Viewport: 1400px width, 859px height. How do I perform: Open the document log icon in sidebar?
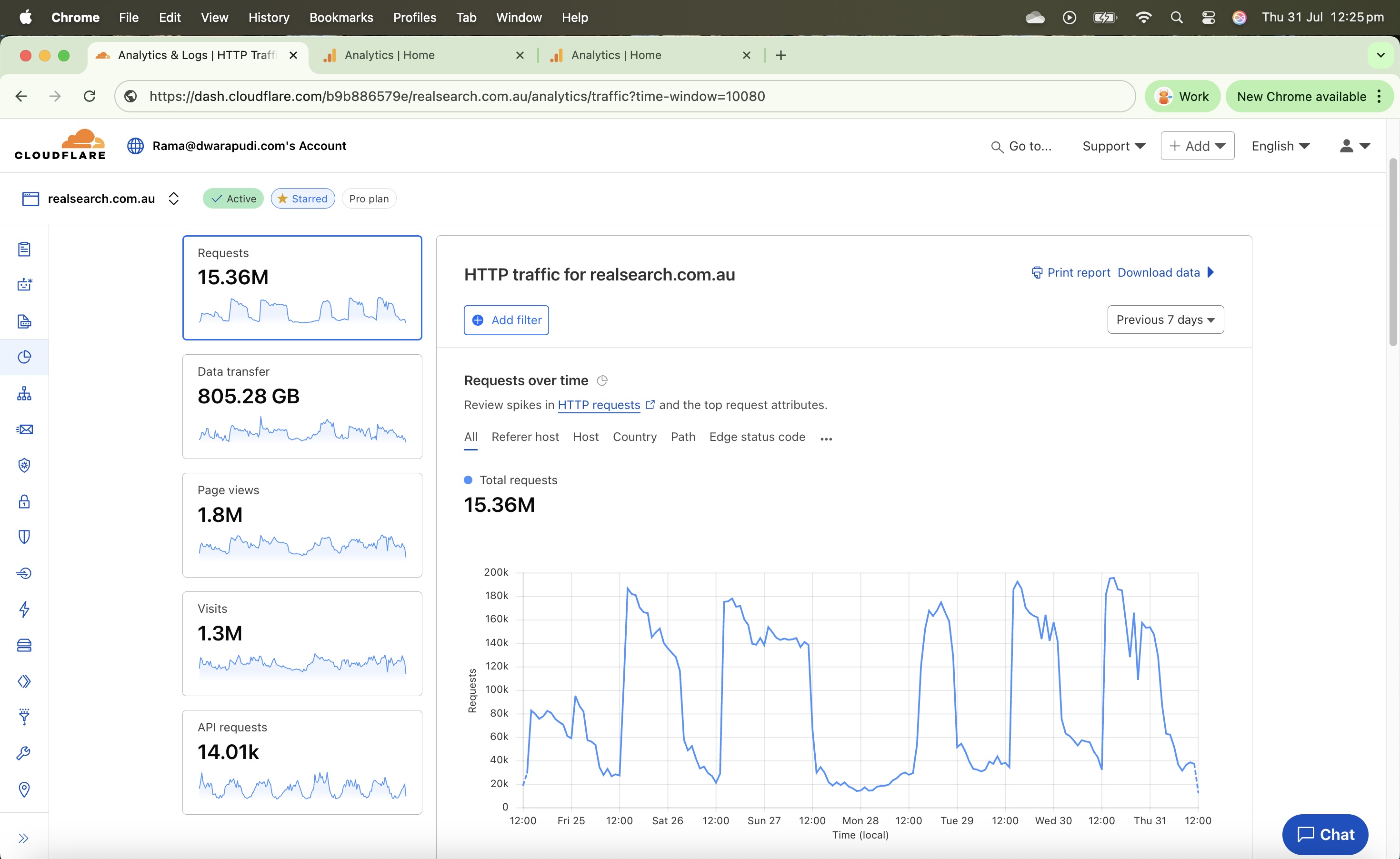coord(24,321)
